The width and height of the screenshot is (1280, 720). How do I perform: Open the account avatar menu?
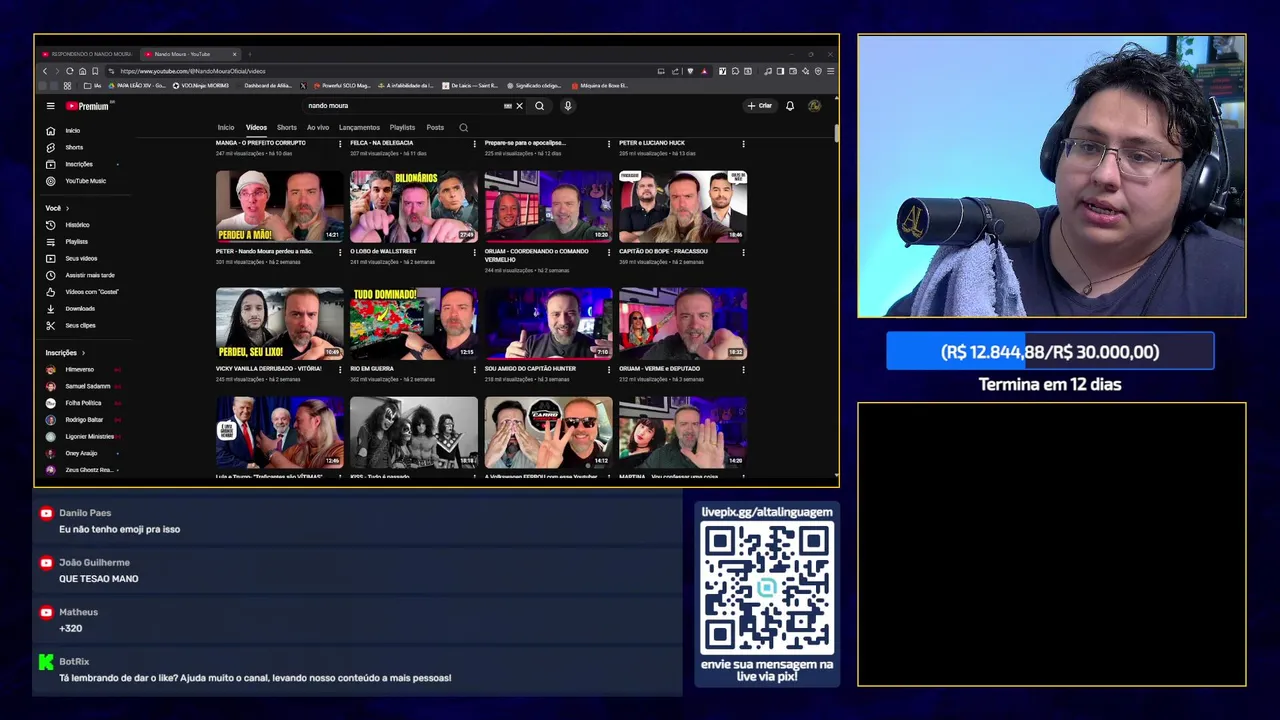tap(814, 106)
